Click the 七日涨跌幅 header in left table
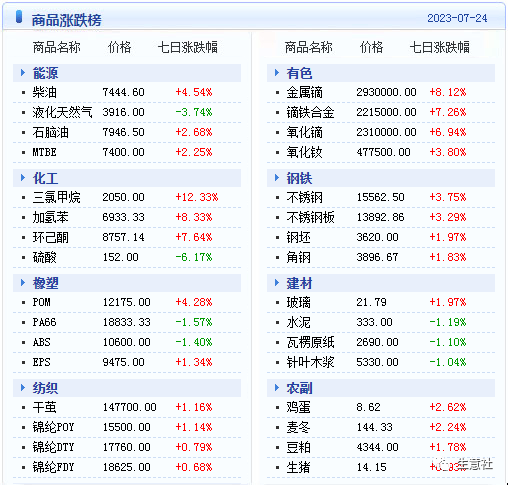Viewport: 508px width, 485px height. (x=188, y=47)
